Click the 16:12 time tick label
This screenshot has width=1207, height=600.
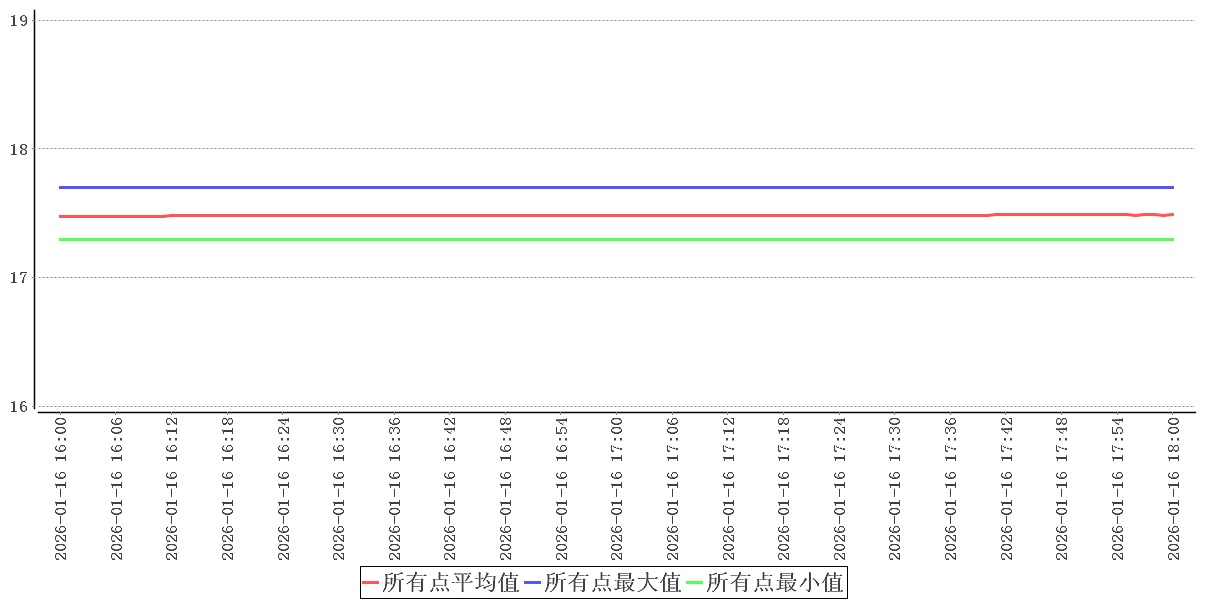tap(172, 489)
